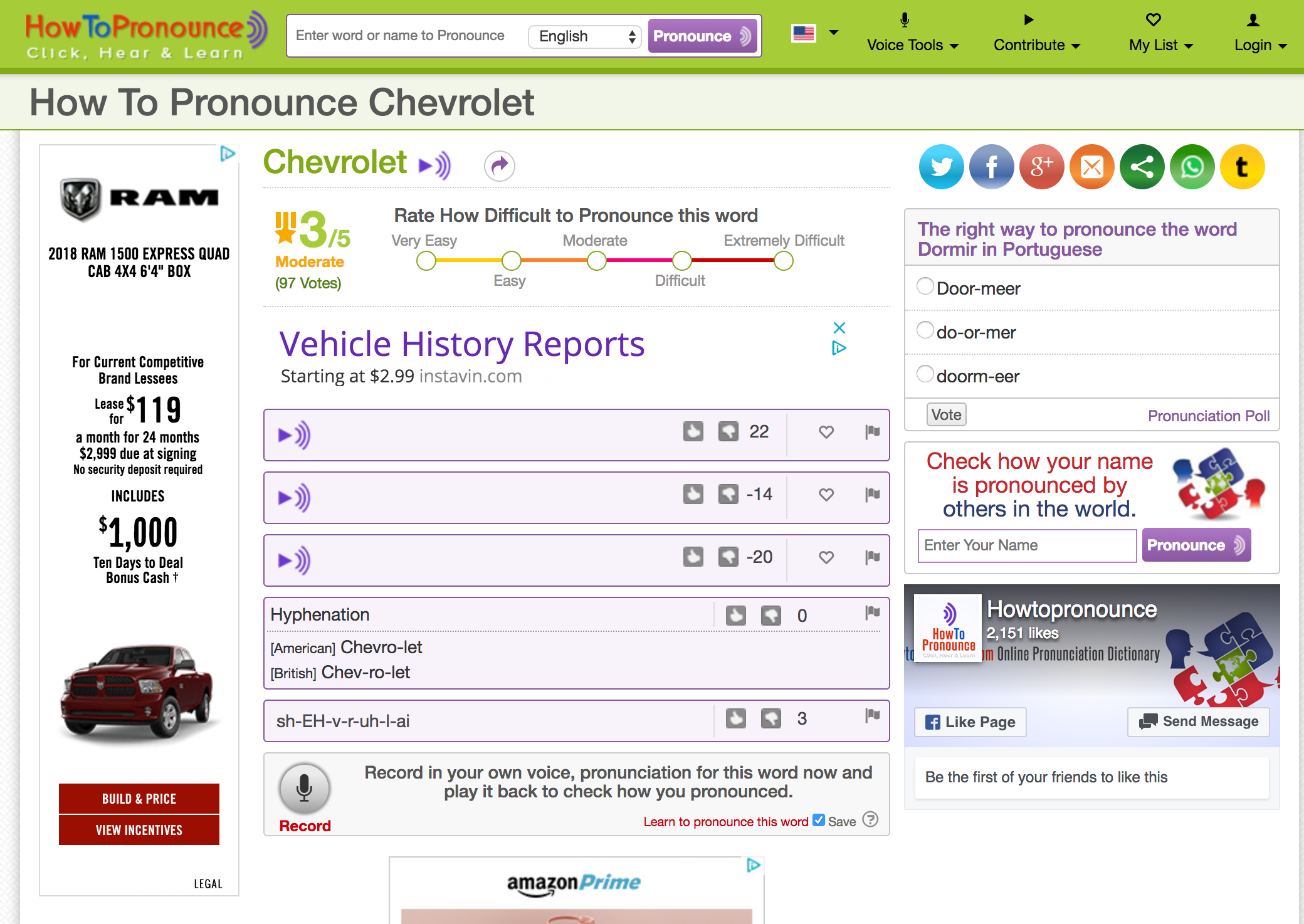Select the Door-meer radio option
1304x924 pixels.
925,286
